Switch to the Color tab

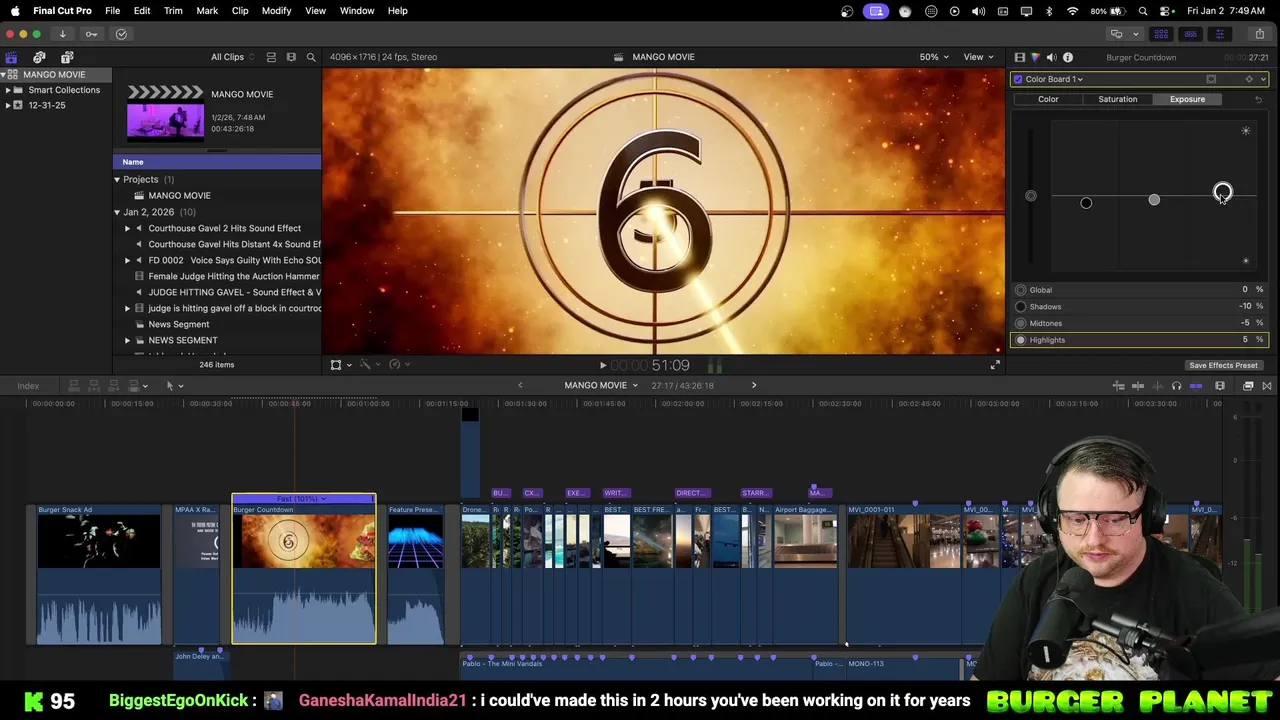[1048, 99]
